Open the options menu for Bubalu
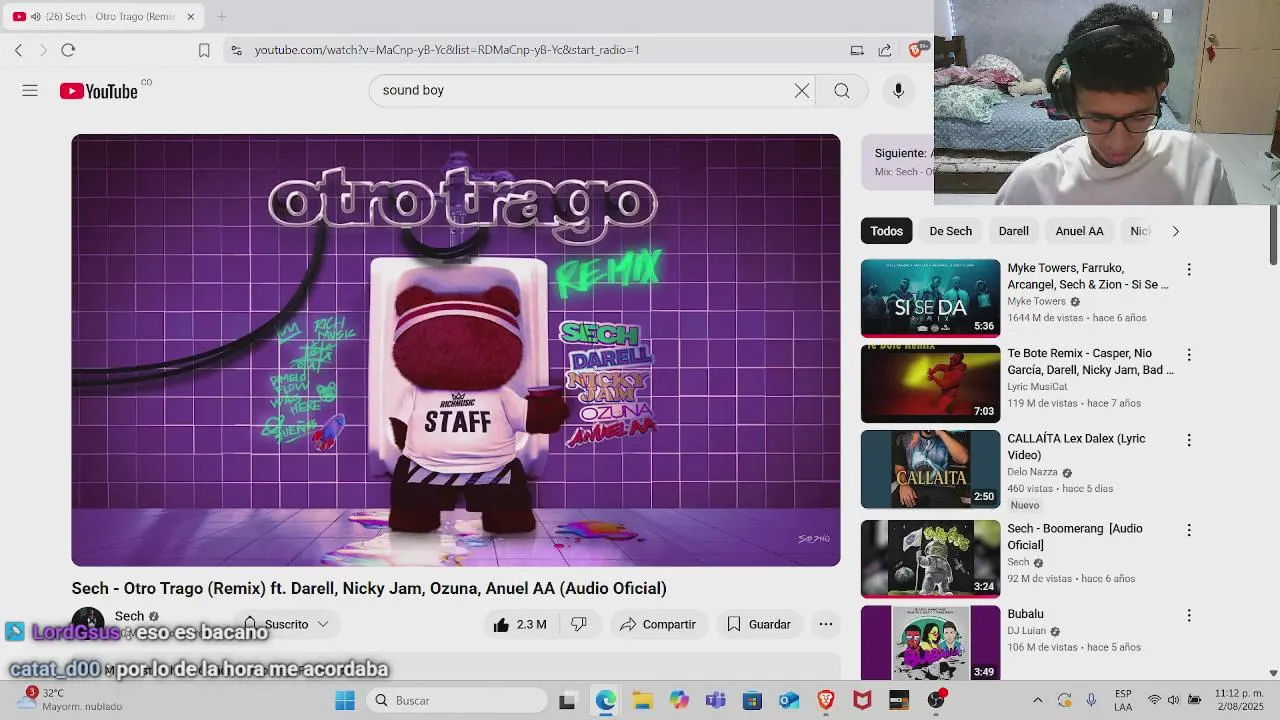Screen dimensions: 1280x720 point(1189,616)
